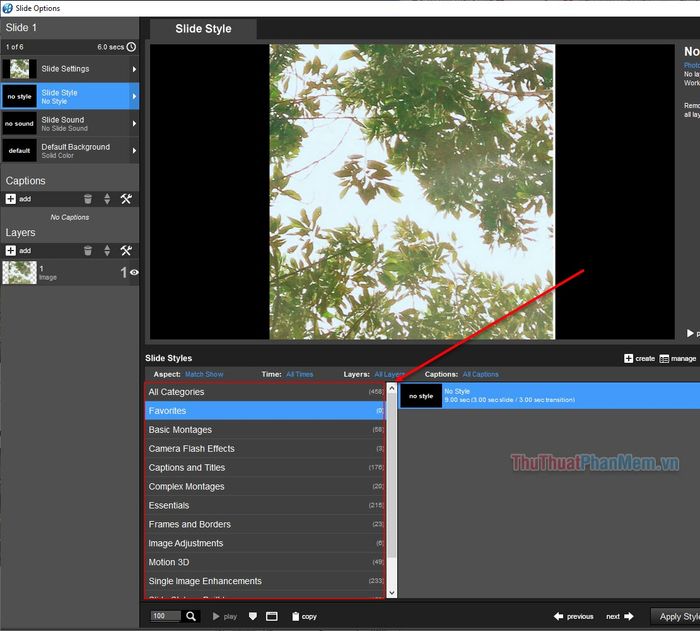Screen dimensions: 700x631
Task: Select Image Adjustments category
Action: [265, 543]
